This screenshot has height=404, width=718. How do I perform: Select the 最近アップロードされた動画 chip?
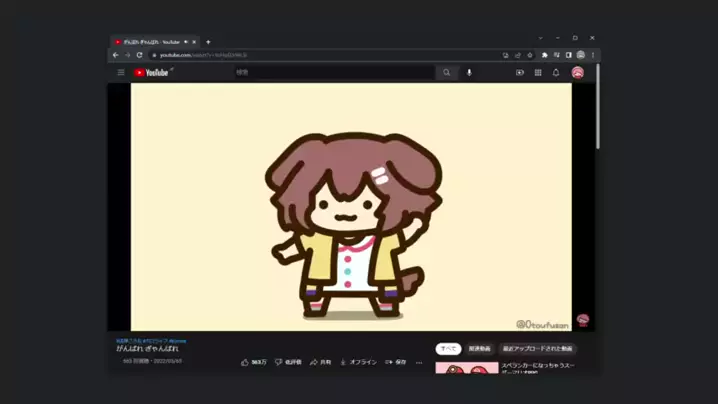(538, 349)
